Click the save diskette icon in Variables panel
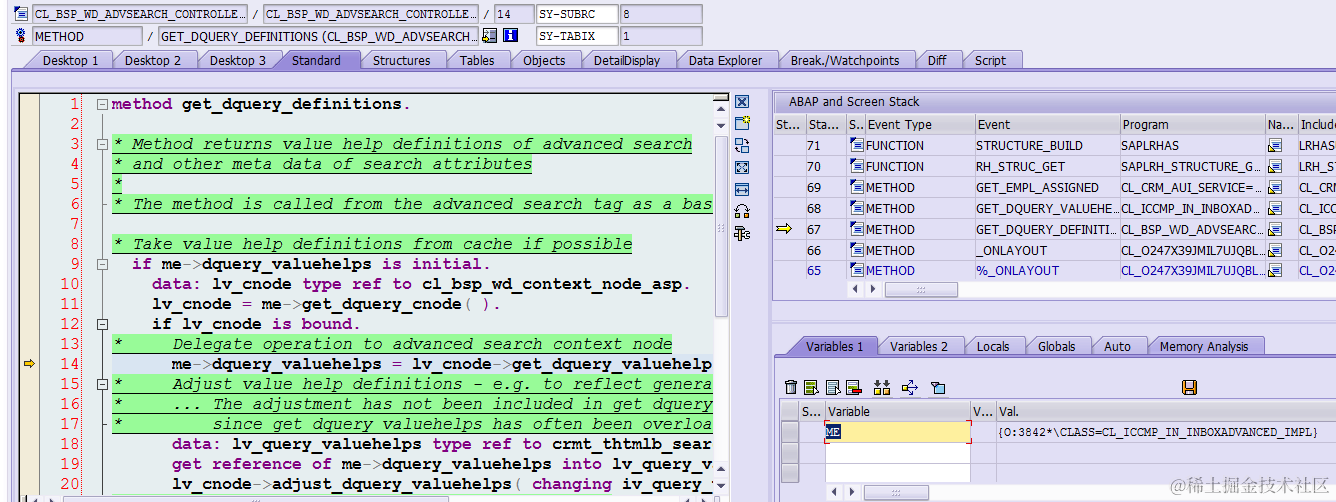Viewport: 1336px width, 502px height. [1189, 388]
